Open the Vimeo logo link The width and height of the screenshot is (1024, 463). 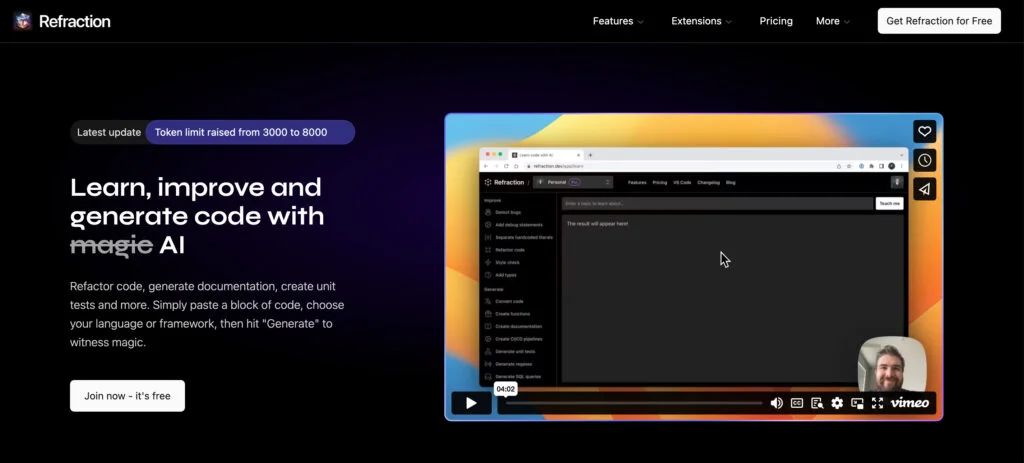click(910, 403)
